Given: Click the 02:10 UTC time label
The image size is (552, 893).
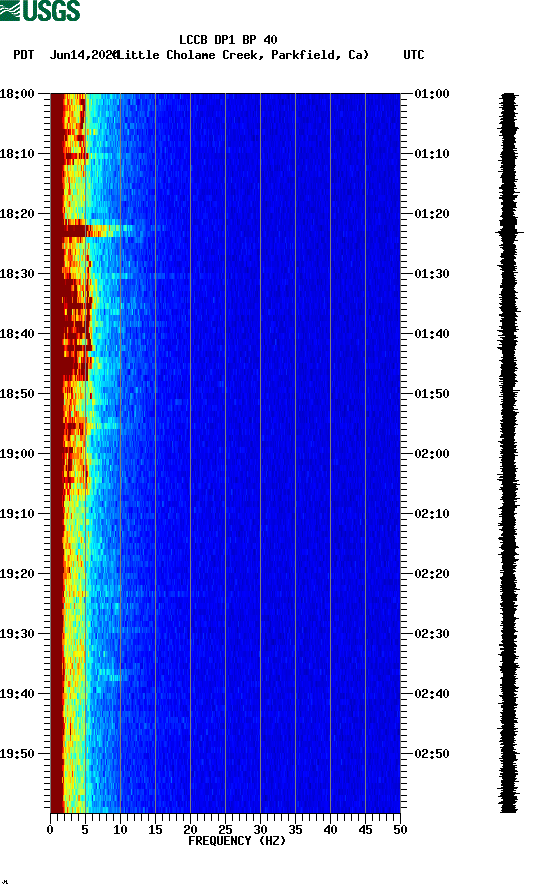Looking at the screenshot, I should point(432,514).
